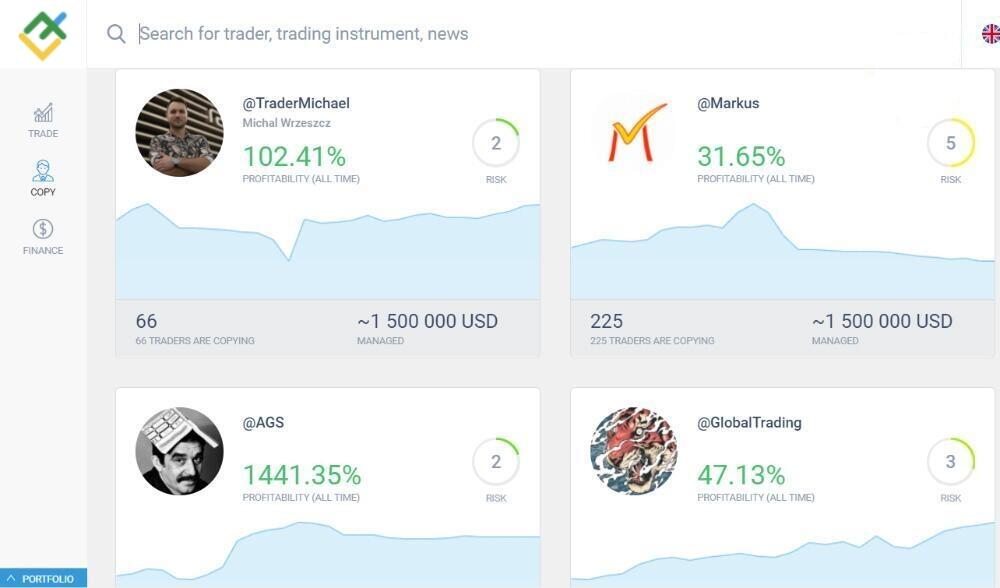
Task: Click the LiteFinance logo icon
Action: tap(42, 34)
